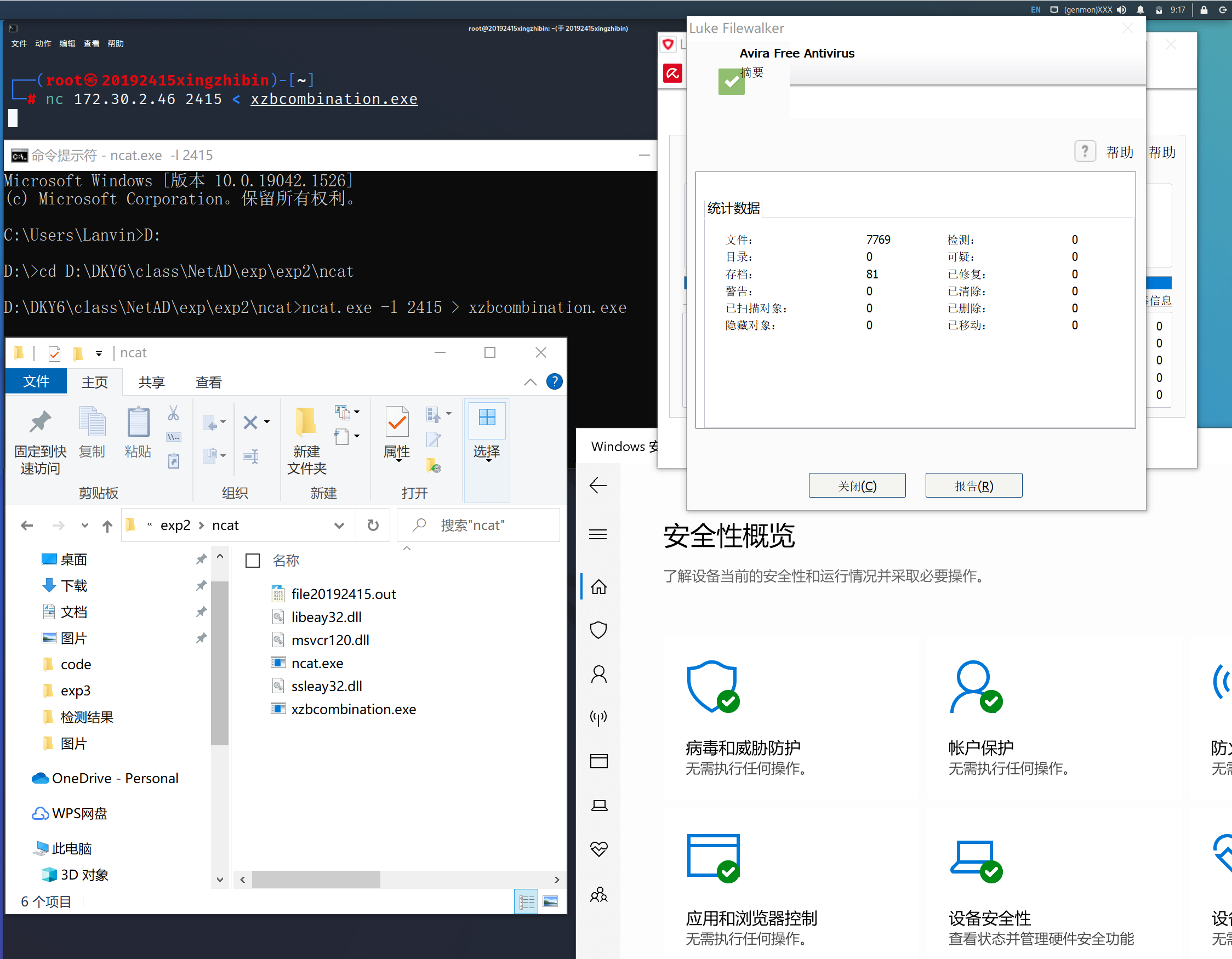The width and height of the screenshot is (1232, 959).
Task: Collapse the Explorer ribbon with the chevron
Action: 530,382
